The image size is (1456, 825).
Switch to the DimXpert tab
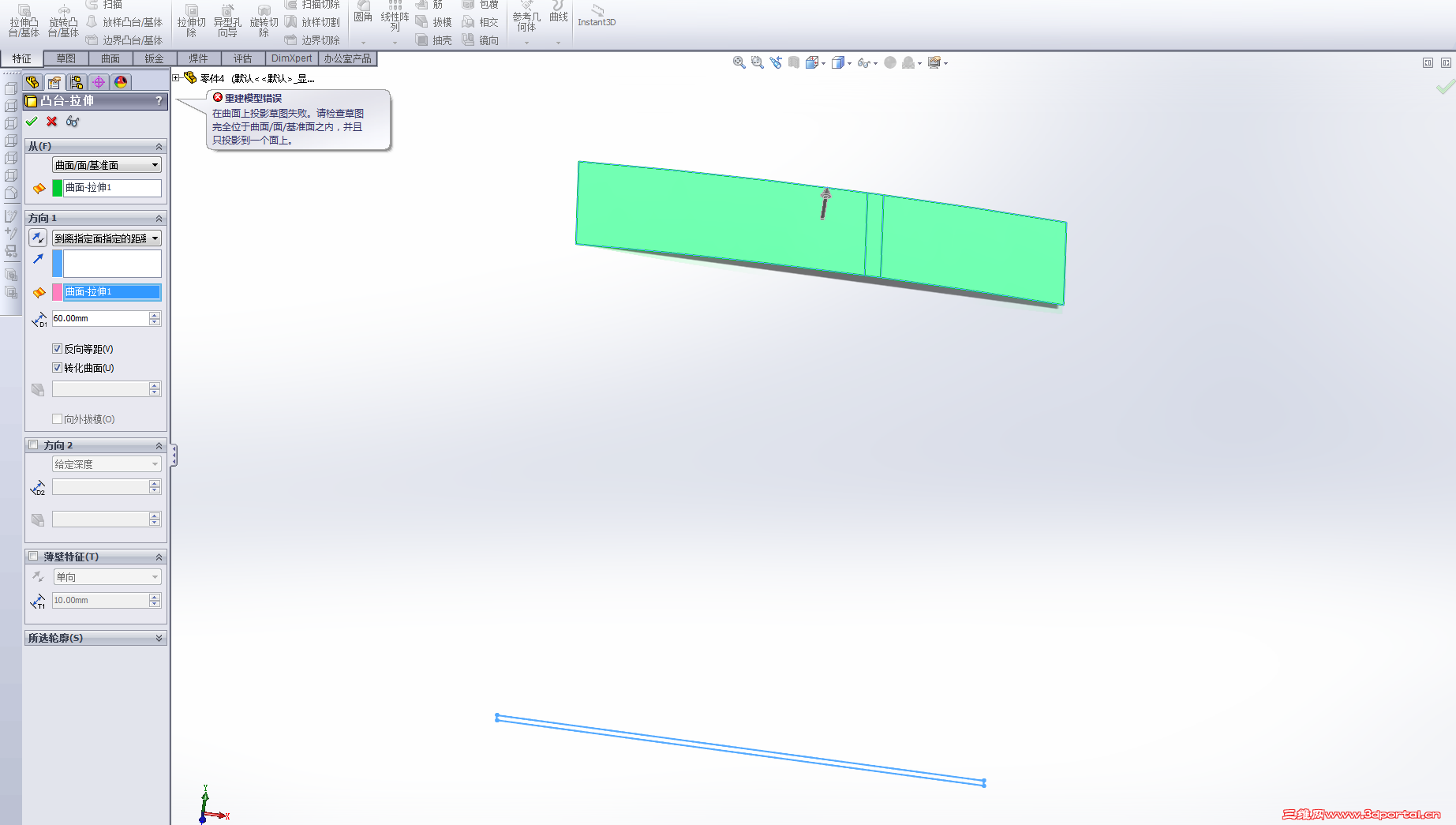(x=291, y=58)
